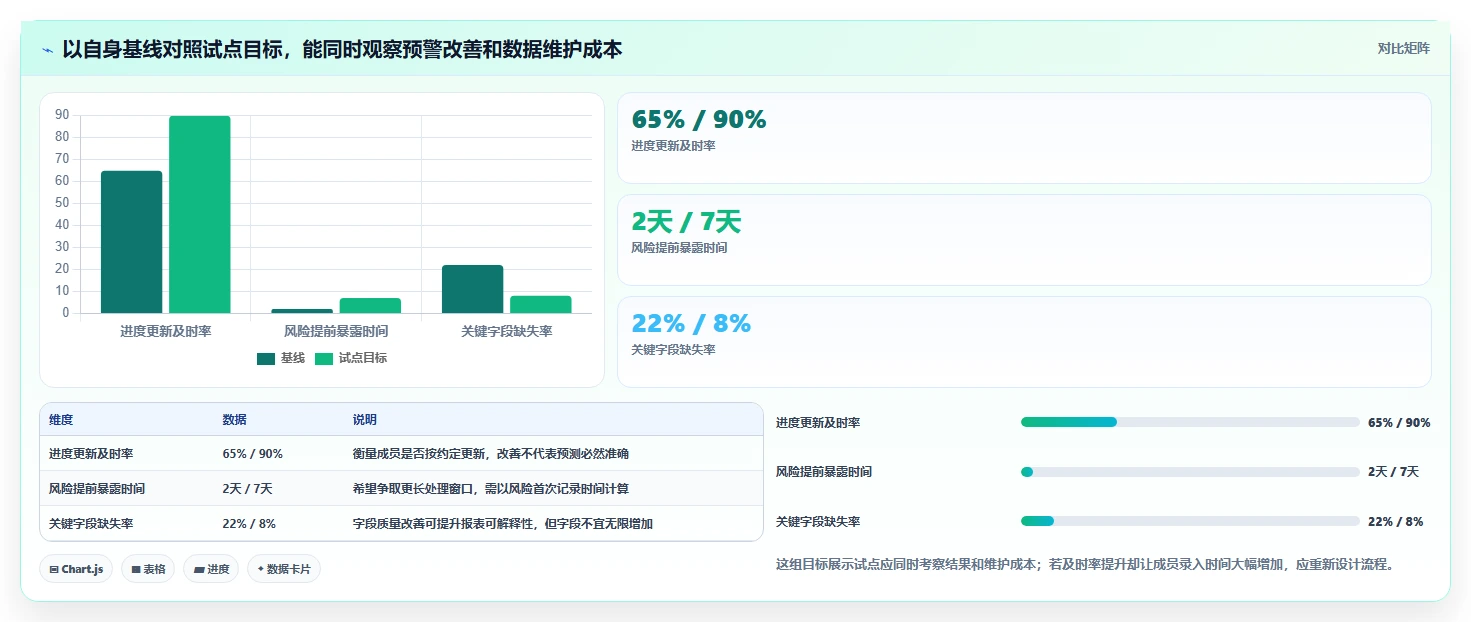This screenshot has width=1471, height=622.
Task: Click the description starting 字段质量改善可提升报表
Action: pyautogui.click(x=503, y=524)
